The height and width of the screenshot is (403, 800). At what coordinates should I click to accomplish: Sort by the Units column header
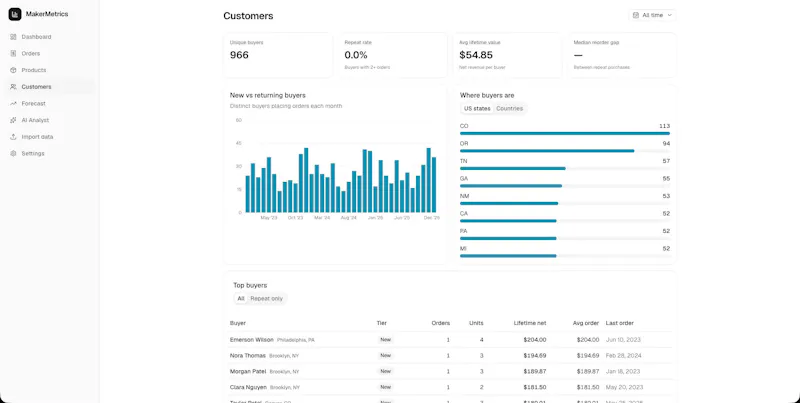477,323
